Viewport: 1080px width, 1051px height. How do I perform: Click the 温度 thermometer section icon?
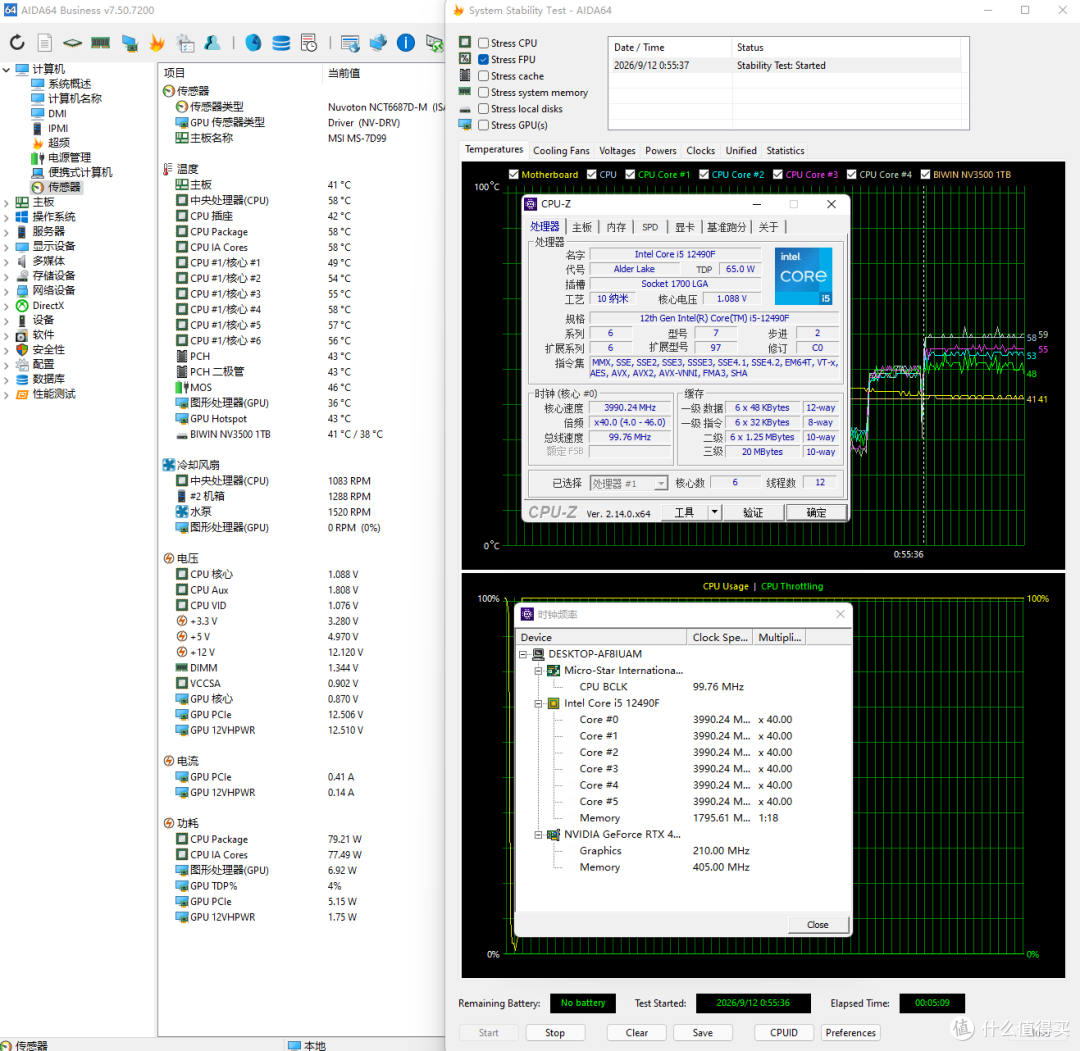pyautogui.click(x=167, y=169)
